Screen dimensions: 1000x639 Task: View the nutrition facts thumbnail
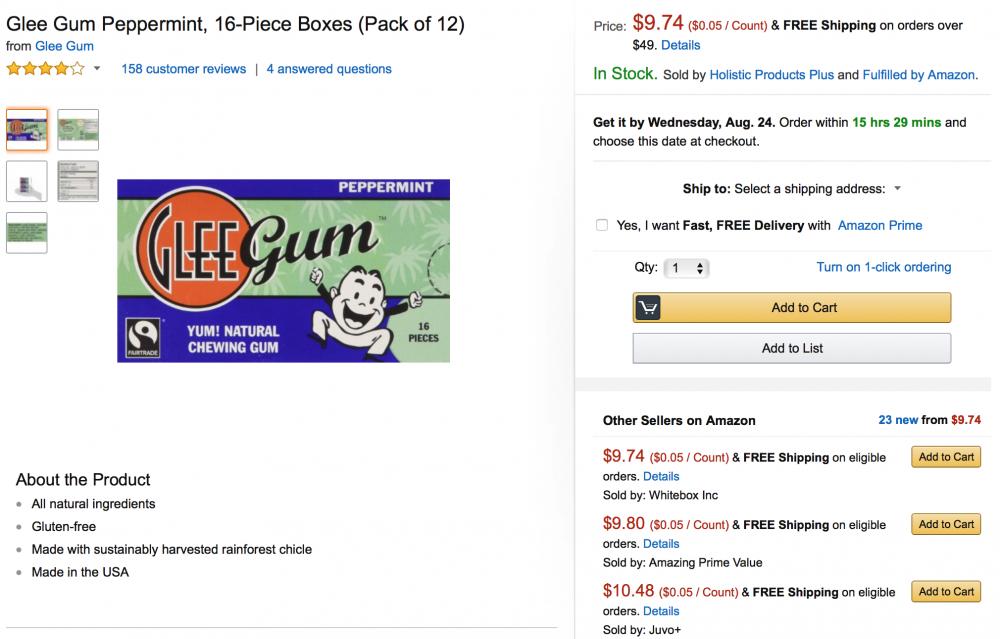[78, 181]
